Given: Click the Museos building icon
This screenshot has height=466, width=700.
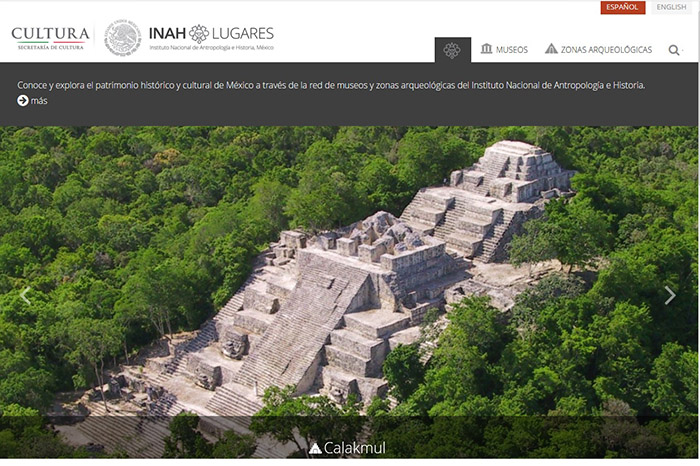Looking at the screenshot, I should pyautogui.click(x=486, y=49).
